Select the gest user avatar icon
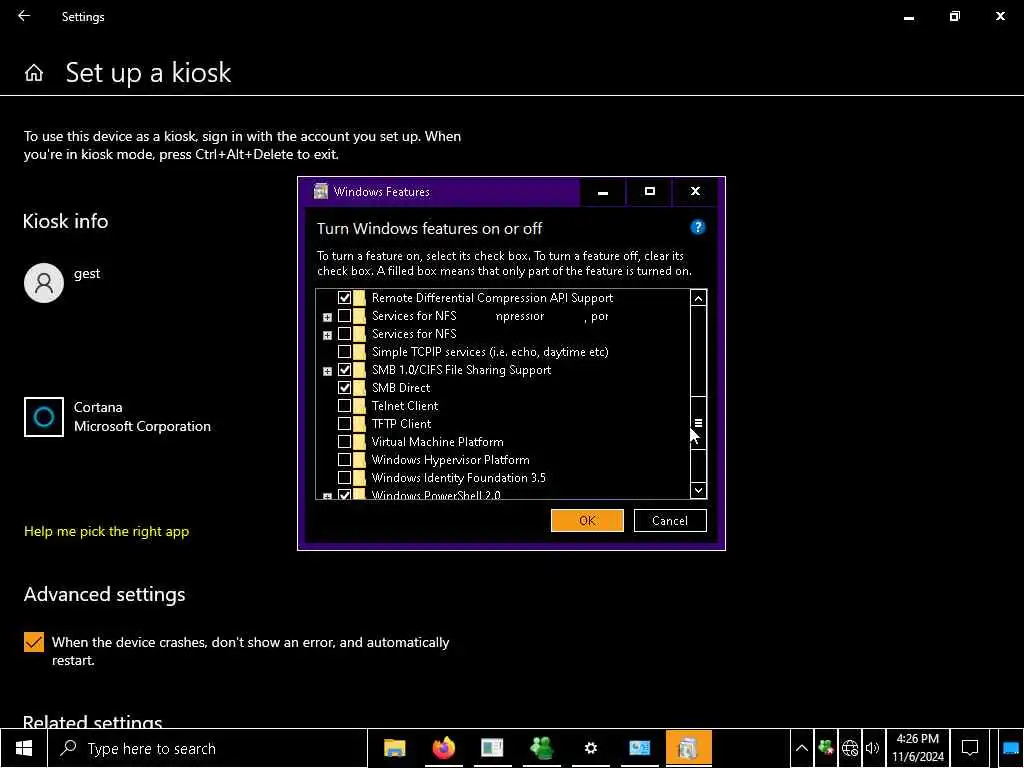The height and width of the screenshot is (768, 1024). [44, 283]
